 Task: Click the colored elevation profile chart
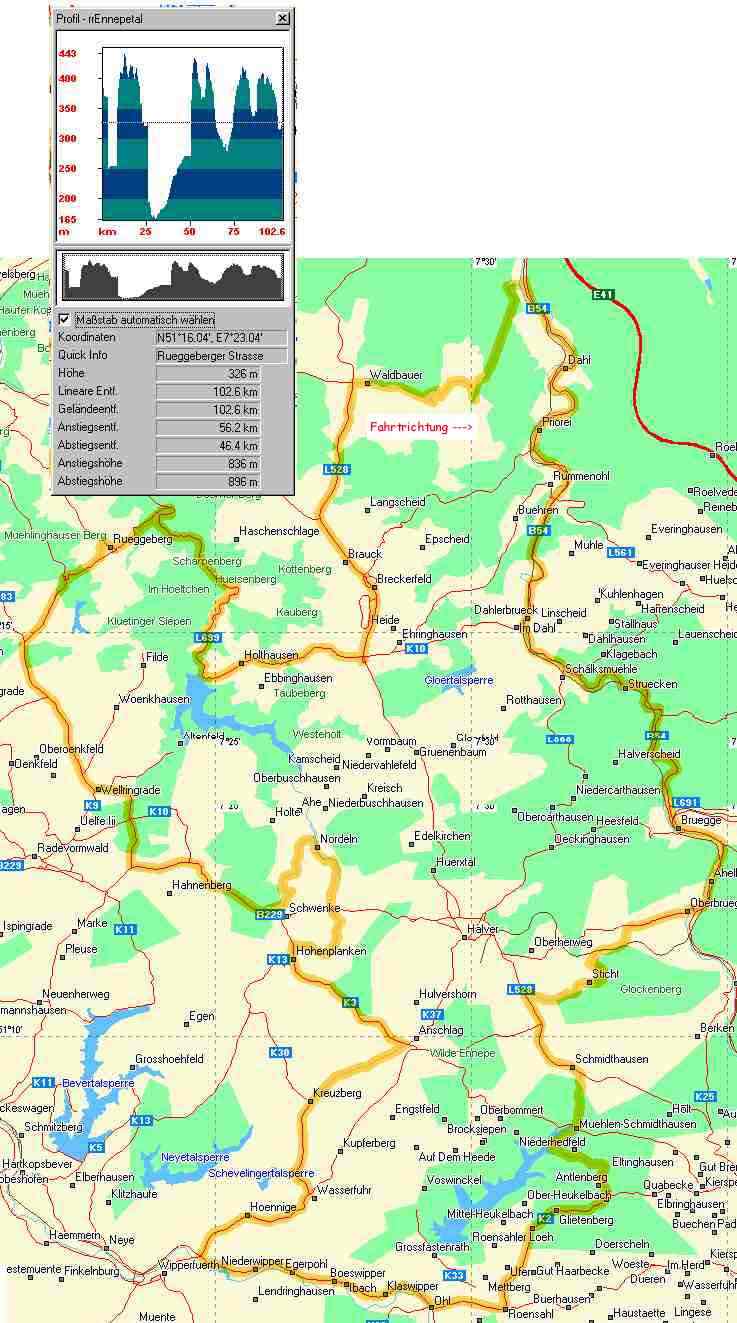coord(192,133)
